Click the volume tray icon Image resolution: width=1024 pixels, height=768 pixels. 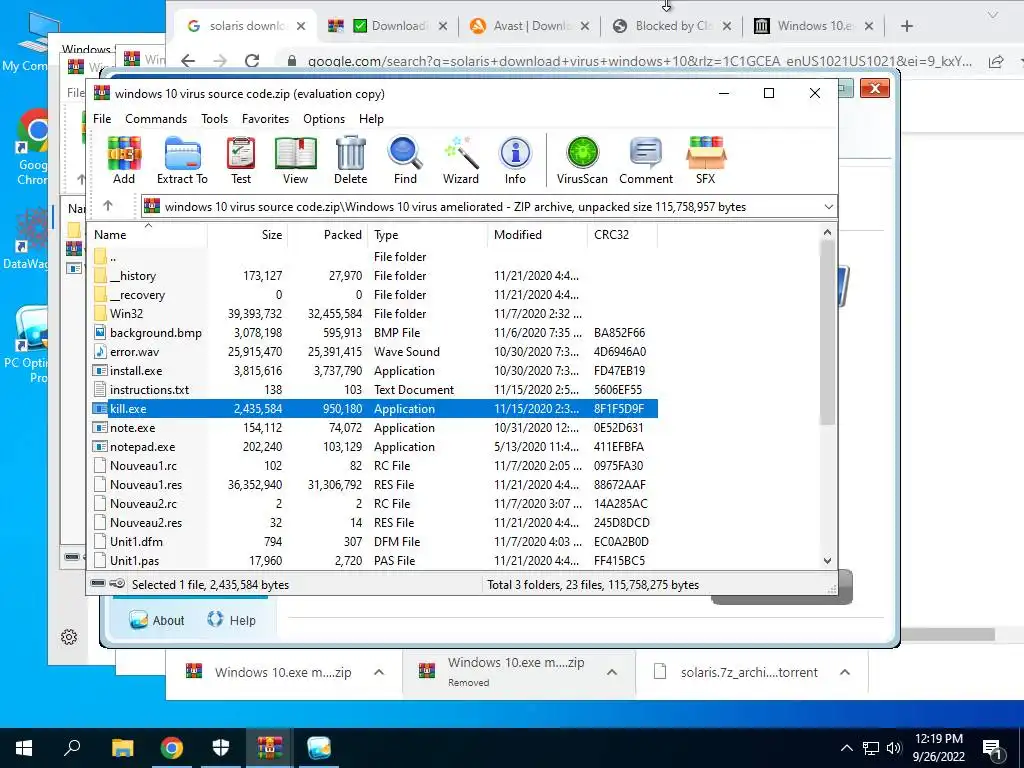(894, 748)
